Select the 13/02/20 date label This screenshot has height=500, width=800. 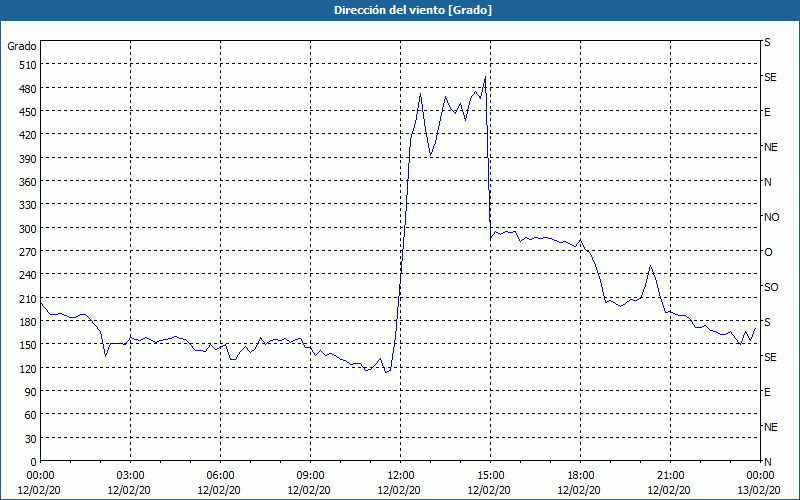[759, 490]
